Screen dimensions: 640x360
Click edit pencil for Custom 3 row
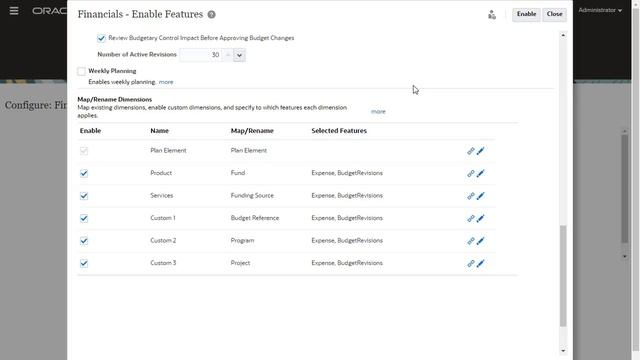coord(480,263)
